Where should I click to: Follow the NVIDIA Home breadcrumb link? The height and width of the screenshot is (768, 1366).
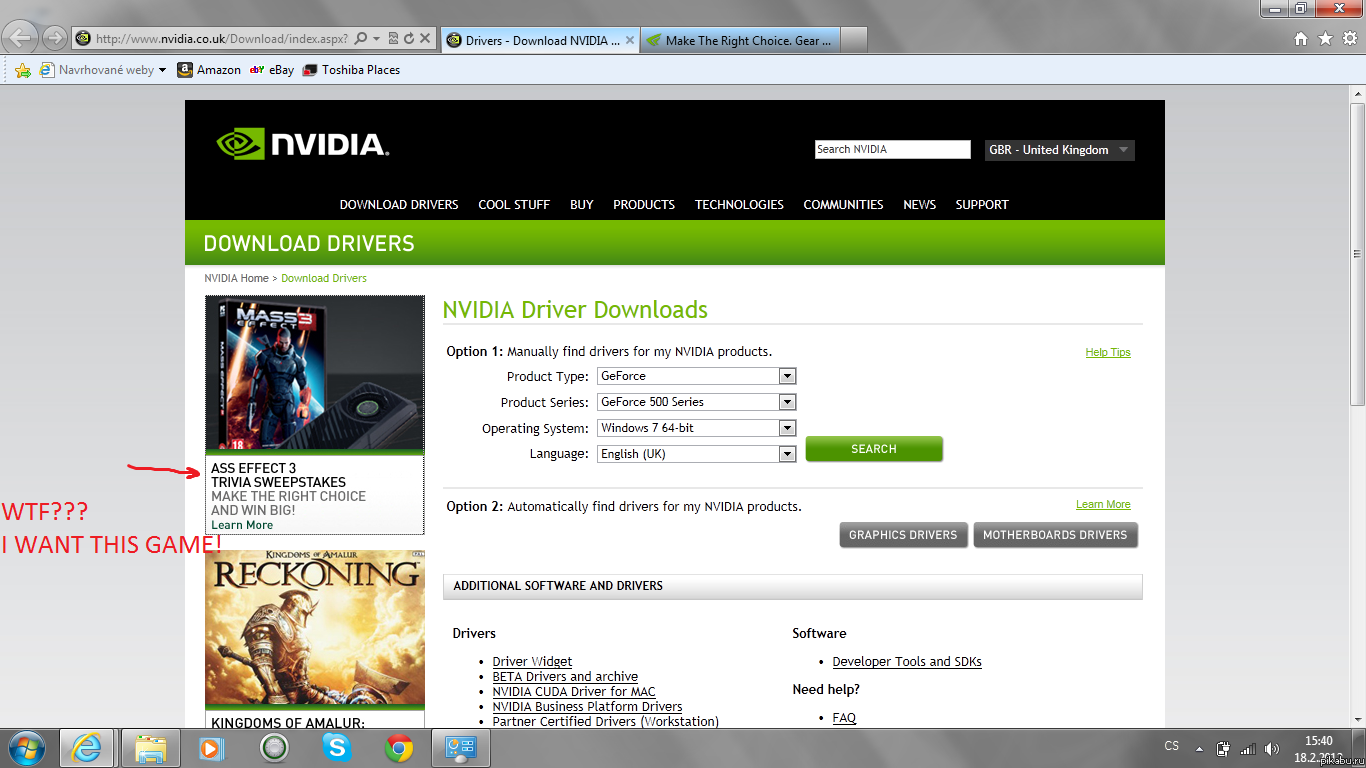pyautogui.click(x=236, y=278)
